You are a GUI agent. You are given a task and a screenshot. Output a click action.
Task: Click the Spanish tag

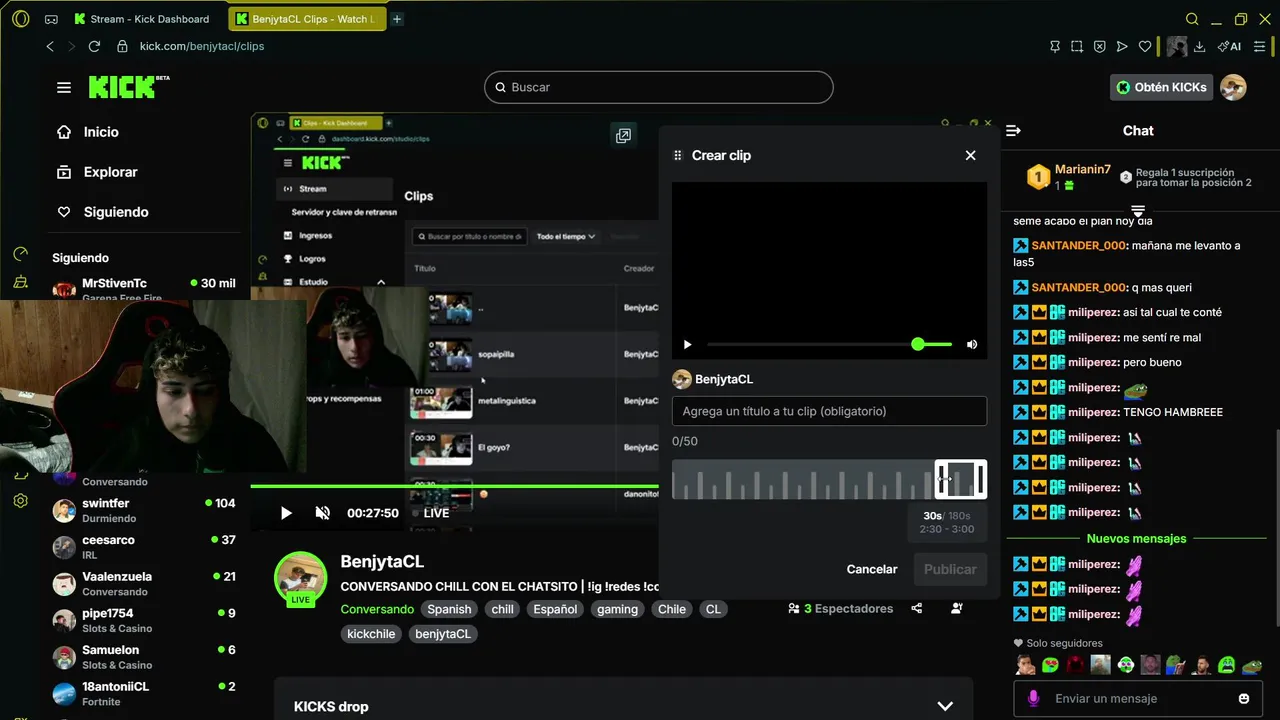tap(449, 609)
